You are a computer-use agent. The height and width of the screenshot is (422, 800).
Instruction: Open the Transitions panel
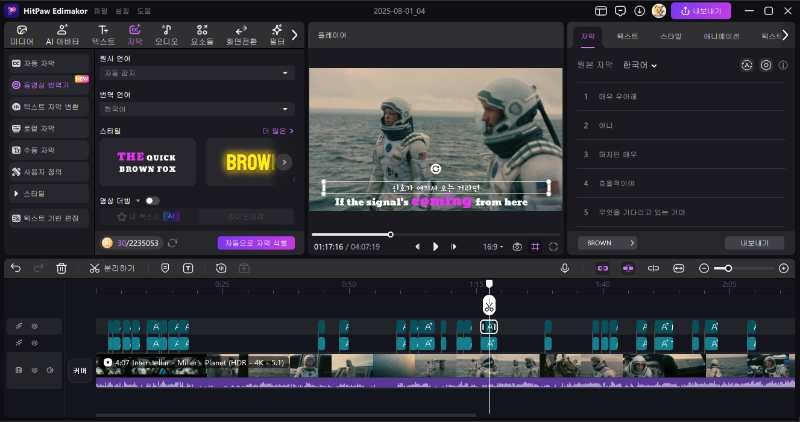[241, 35]
